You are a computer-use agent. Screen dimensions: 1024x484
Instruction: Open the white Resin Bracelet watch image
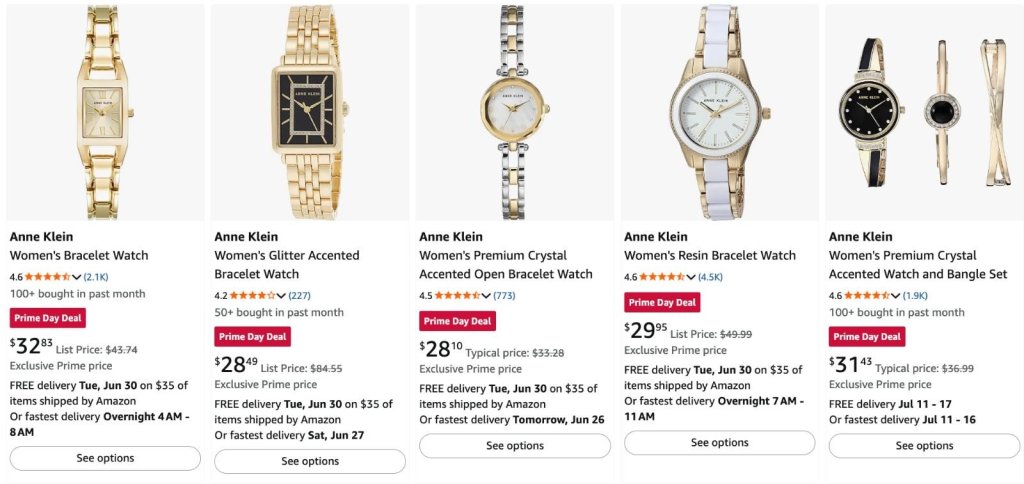click(720, 112)
